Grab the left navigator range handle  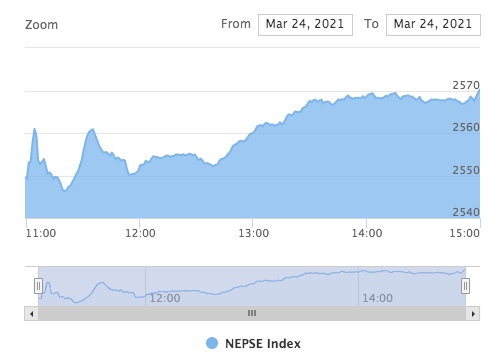click(x=38, y=286)
